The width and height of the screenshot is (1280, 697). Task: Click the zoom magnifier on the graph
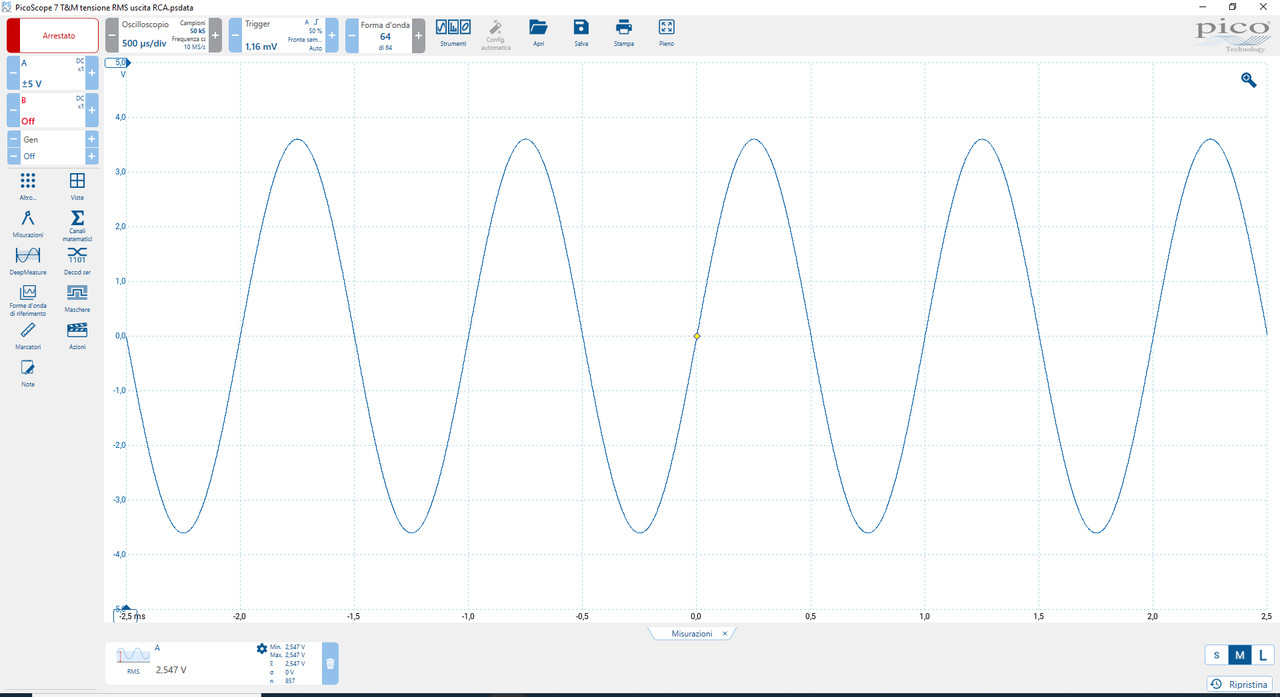[1249, 80]
